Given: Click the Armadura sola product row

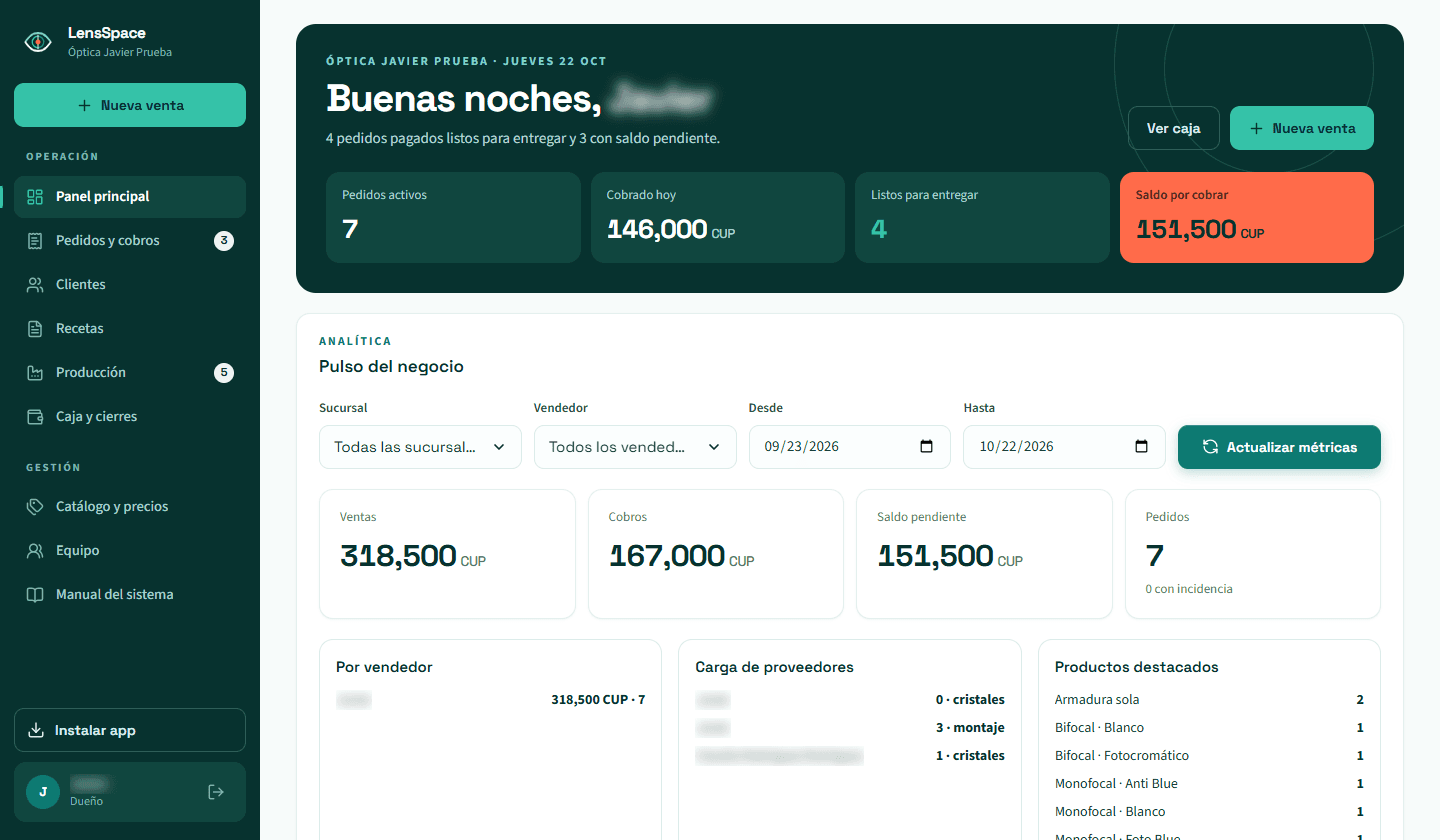Looking at the screenshot, I should [1209, 700].
